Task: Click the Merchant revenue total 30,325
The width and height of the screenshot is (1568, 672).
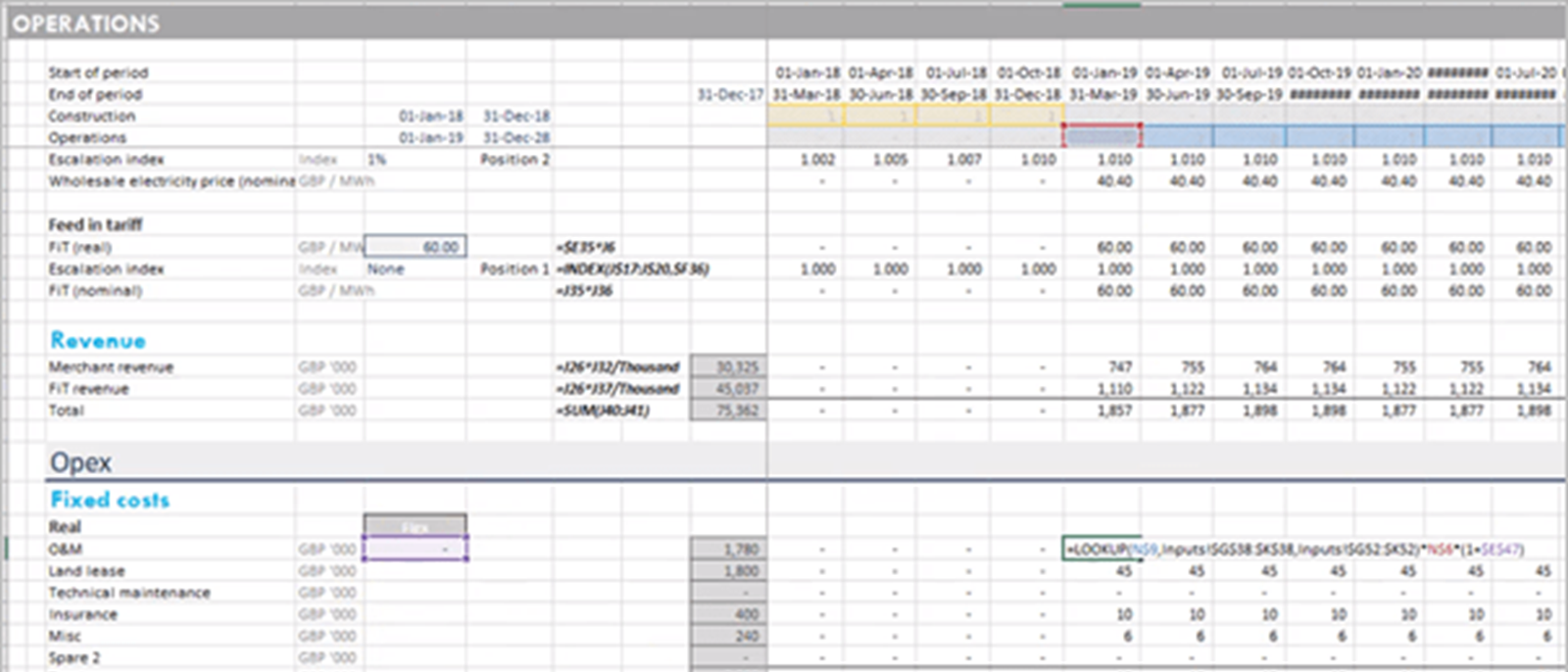Action: (728, 367)
